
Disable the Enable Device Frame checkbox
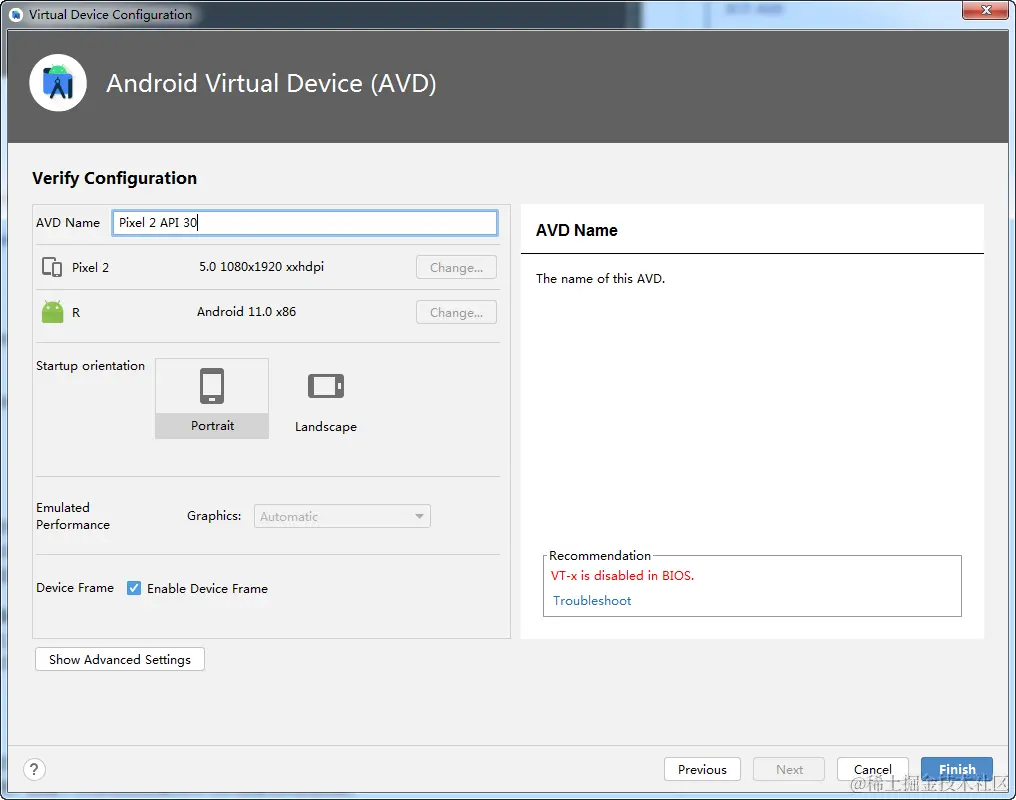click(x=133, y=588)
